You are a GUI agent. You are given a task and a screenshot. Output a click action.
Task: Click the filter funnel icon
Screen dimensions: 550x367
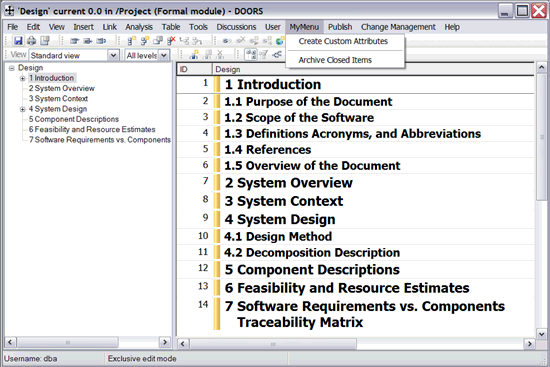coord(264,55)
